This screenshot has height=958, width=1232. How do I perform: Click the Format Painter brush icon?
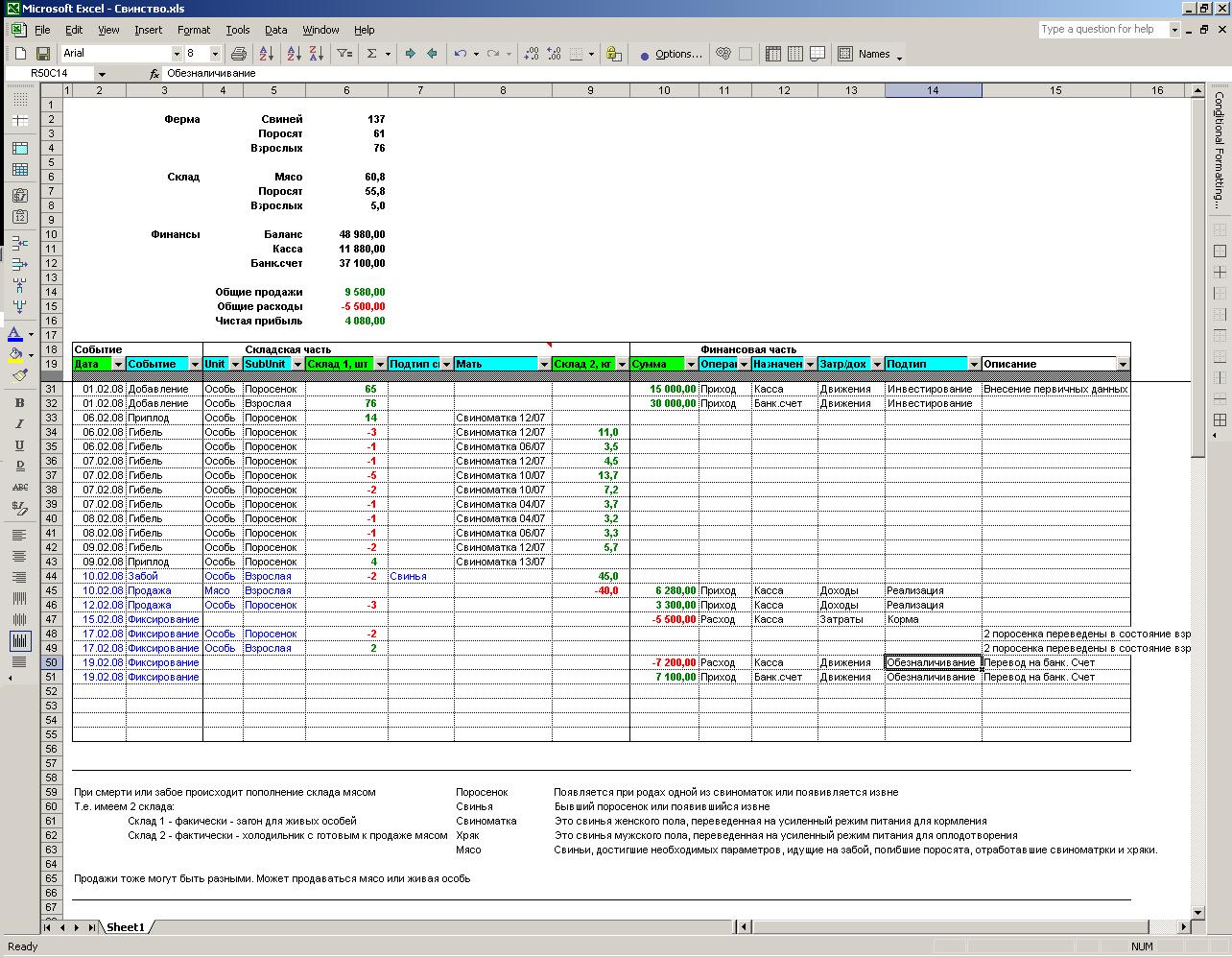(19, 375)
